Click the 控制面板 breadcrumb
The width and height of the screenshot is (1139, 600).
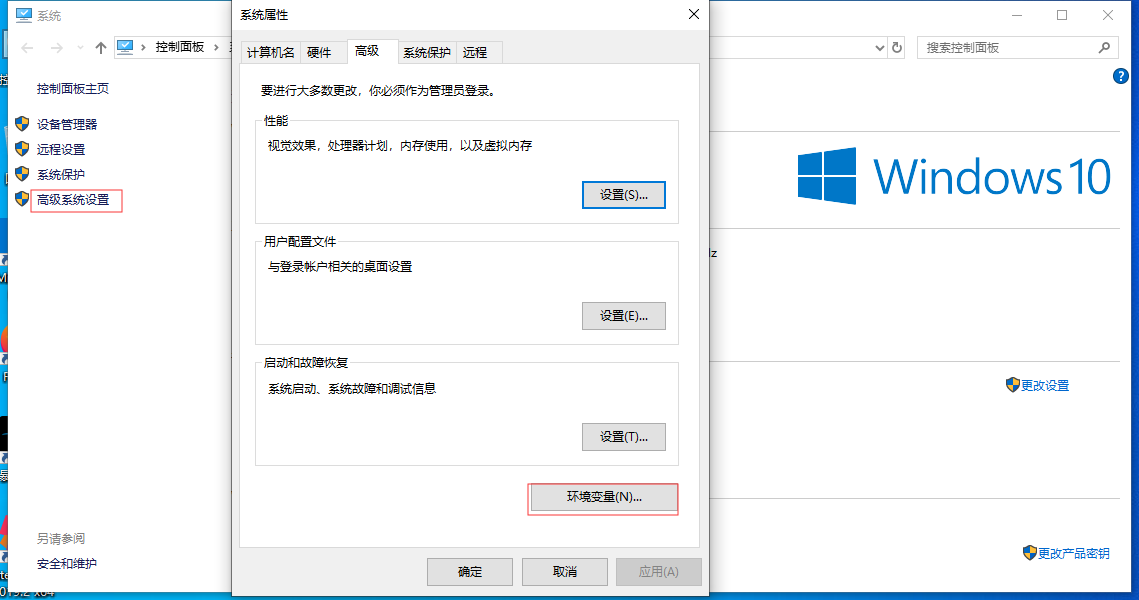click(179, 47)
